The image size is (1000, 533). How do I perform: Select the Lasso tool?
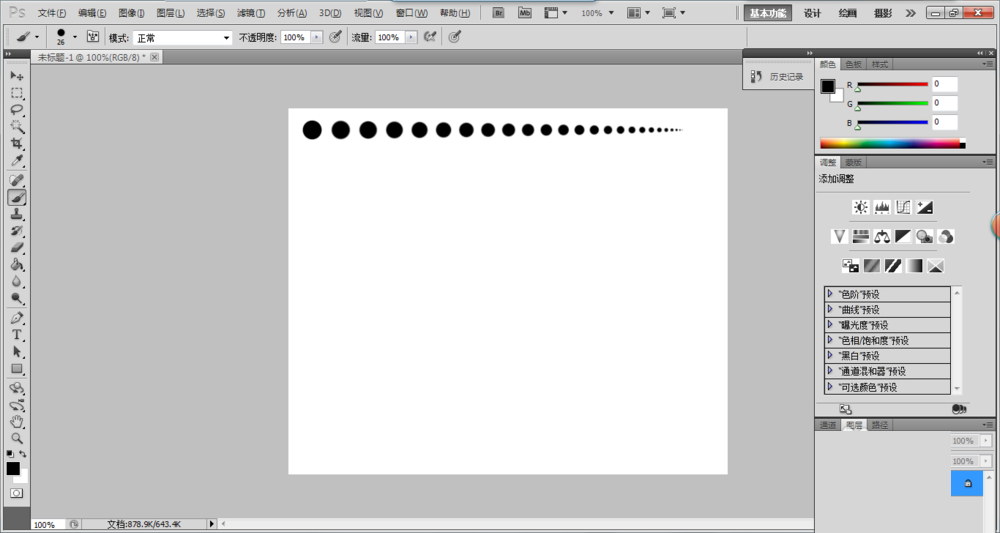pos(17,110)
